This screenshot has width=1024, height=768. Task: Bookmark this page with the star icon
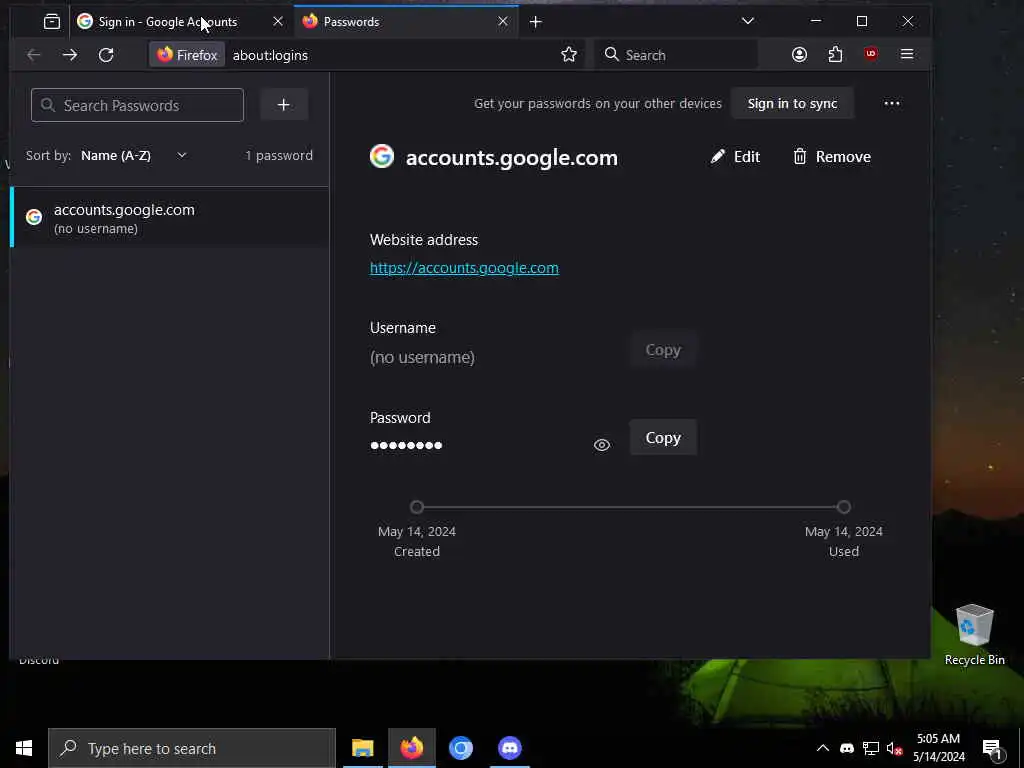click(569, 55)
